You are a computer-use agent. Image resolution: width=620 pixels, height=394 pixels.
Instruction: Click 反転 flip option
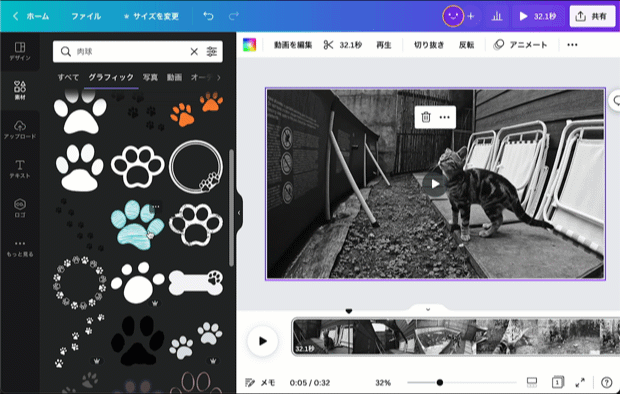466,45
